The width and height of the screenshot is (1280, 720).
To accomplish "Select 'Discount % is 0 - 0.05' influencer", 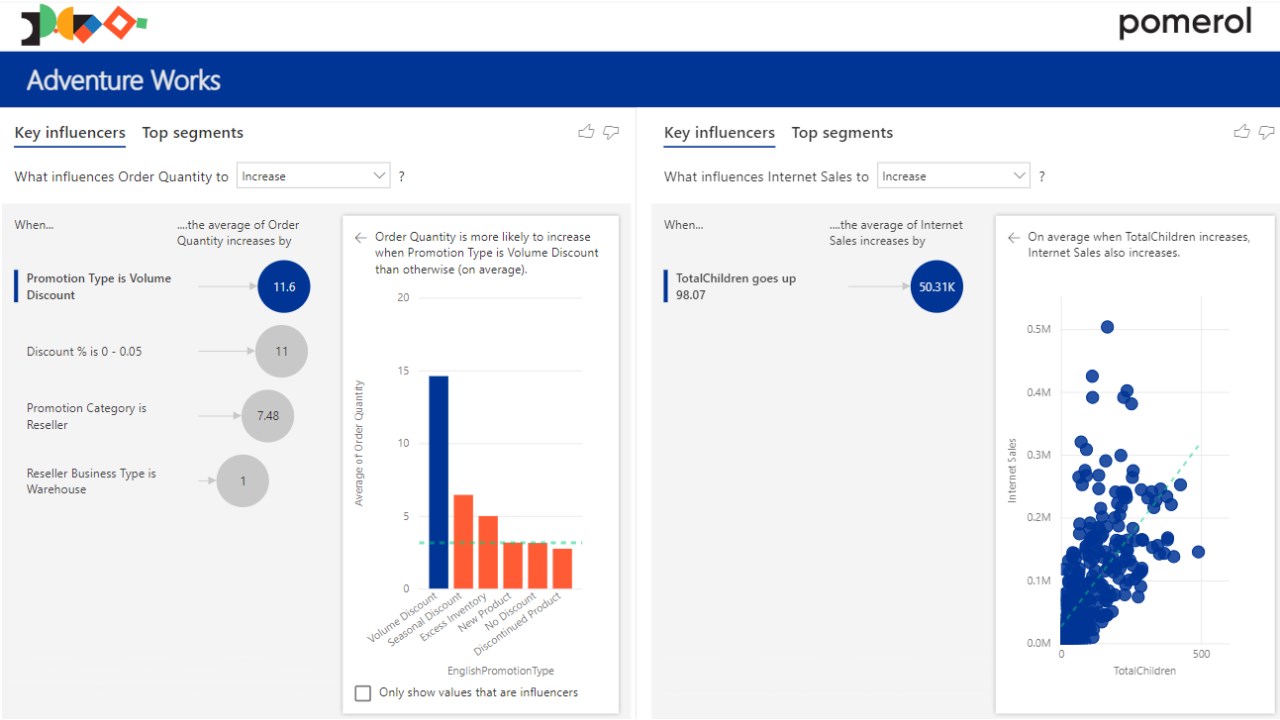I will tap(84, 352).
